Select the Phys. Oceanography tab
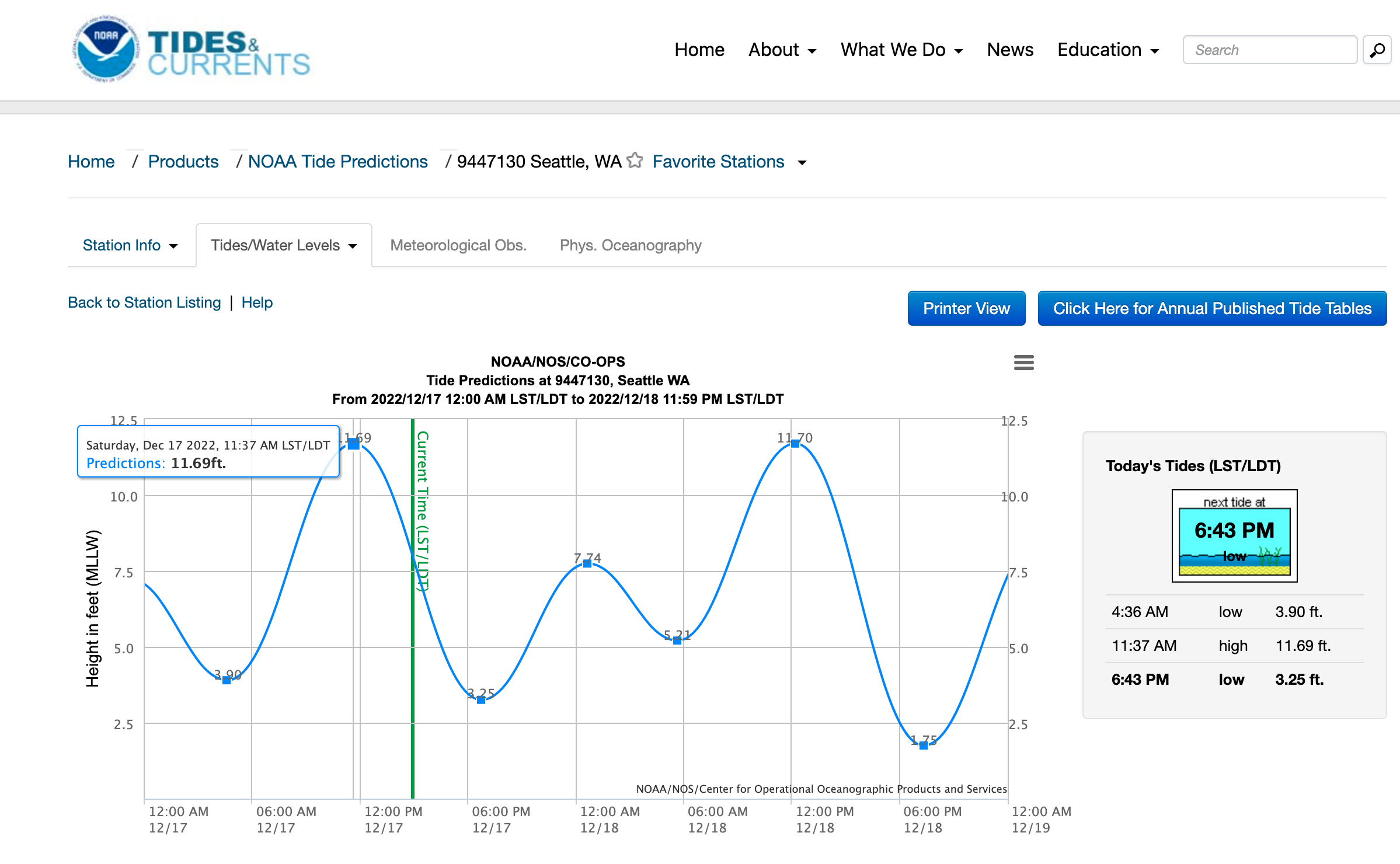The width and height of the screenshot is (1400, 864). 631,245
